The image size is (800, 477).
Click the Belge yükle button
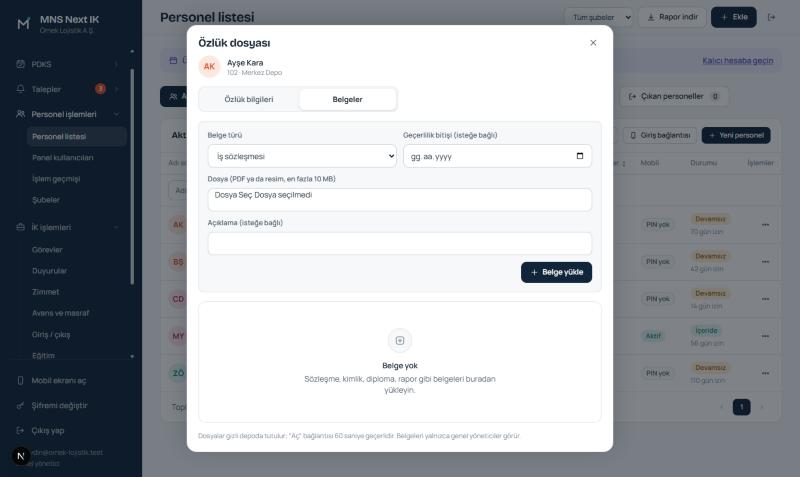[x=556, y=272]
